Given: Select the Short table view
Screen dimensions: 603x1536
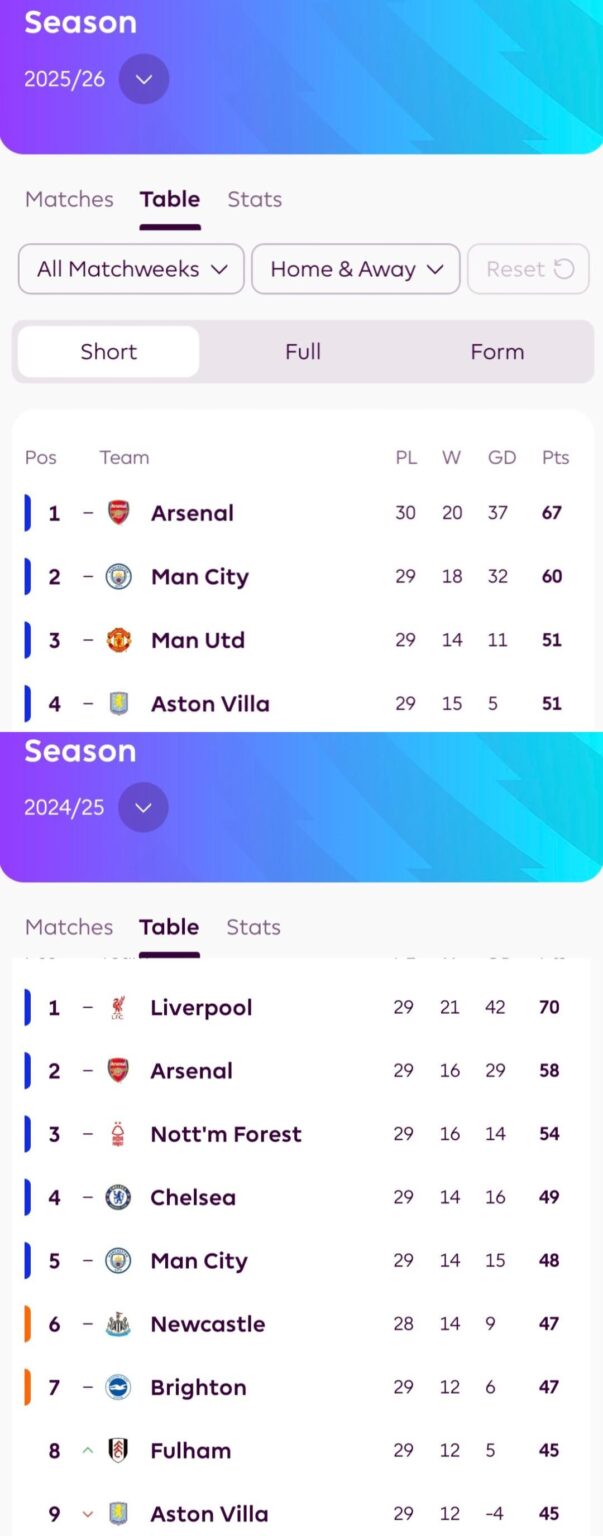Looking at the screenshot, I should click(108, 352).
